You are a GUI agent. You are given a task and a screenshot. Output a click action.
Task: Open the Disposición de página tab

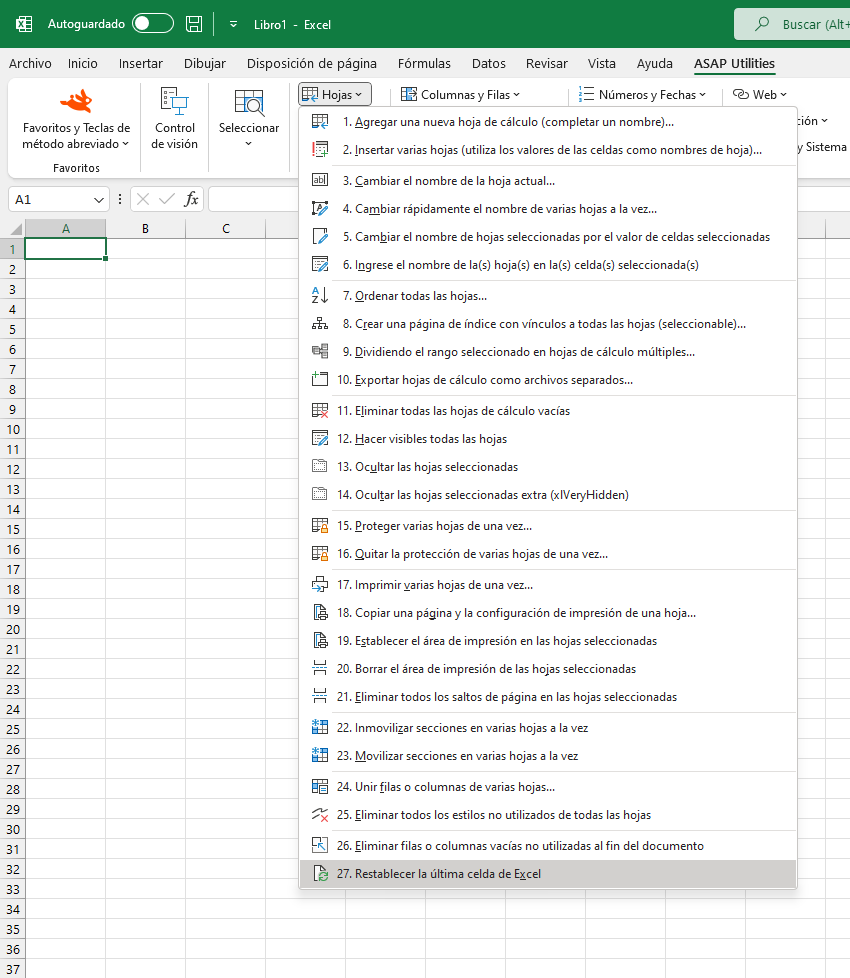click(x=312, y=63)
